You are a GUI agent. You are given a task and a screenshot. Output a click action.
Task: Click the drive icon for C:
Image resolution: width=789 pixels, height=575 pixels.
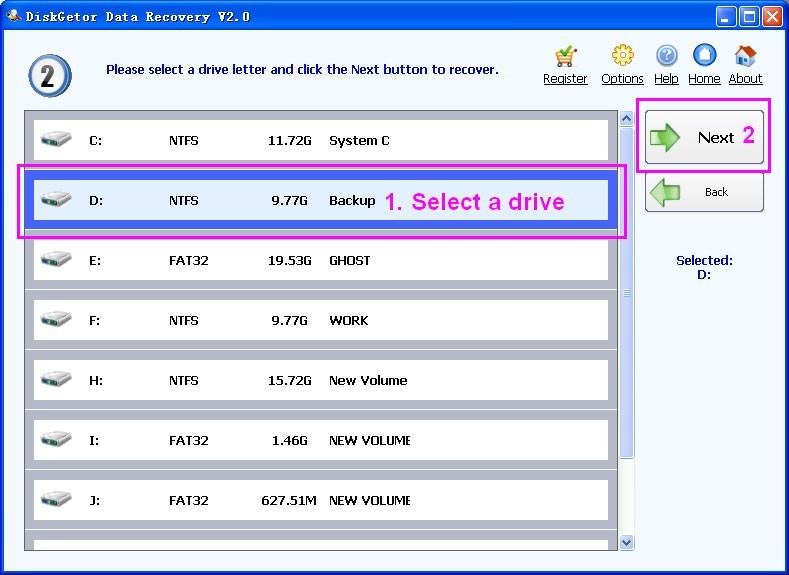56,138
